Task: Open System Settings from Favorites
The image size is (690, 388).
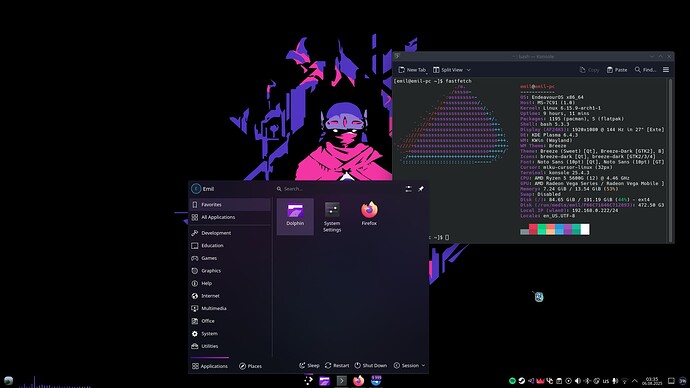Action: pos(332,216)
